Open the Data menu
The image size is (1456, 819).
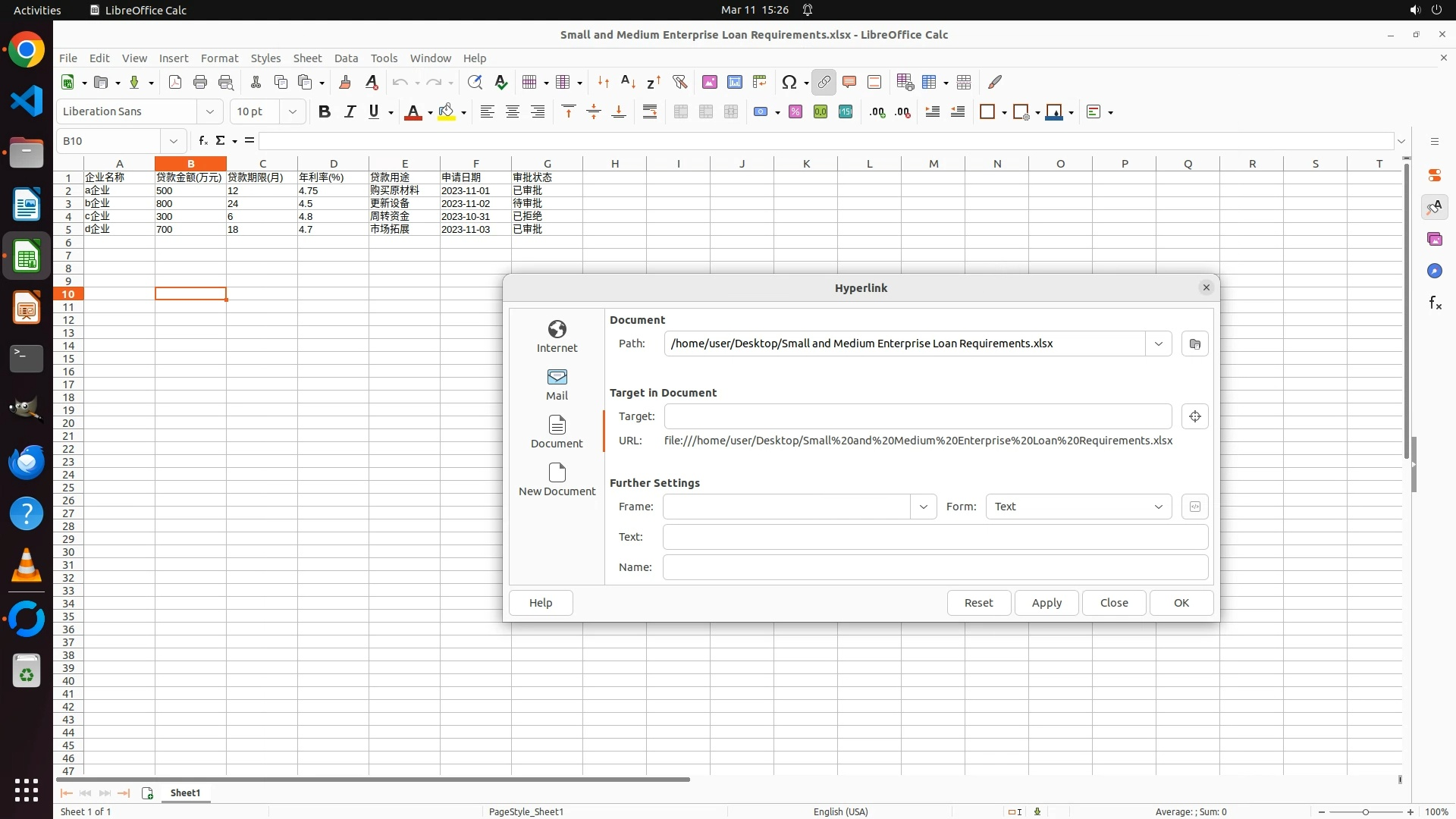tap(346, 58)
